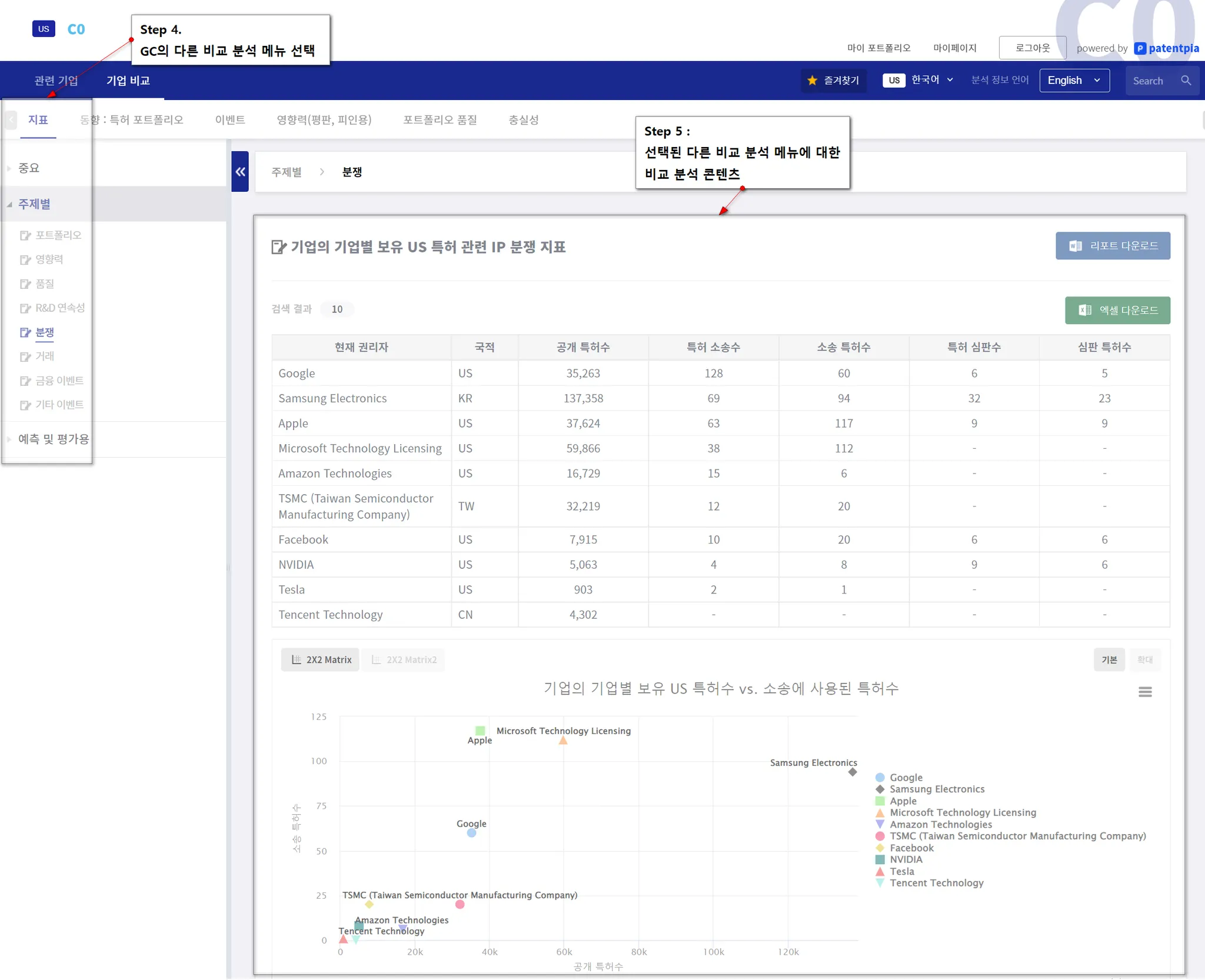The image size is (1205, 980).
Task: Open the 이벤트 tab
Action: tap(229, 120)
